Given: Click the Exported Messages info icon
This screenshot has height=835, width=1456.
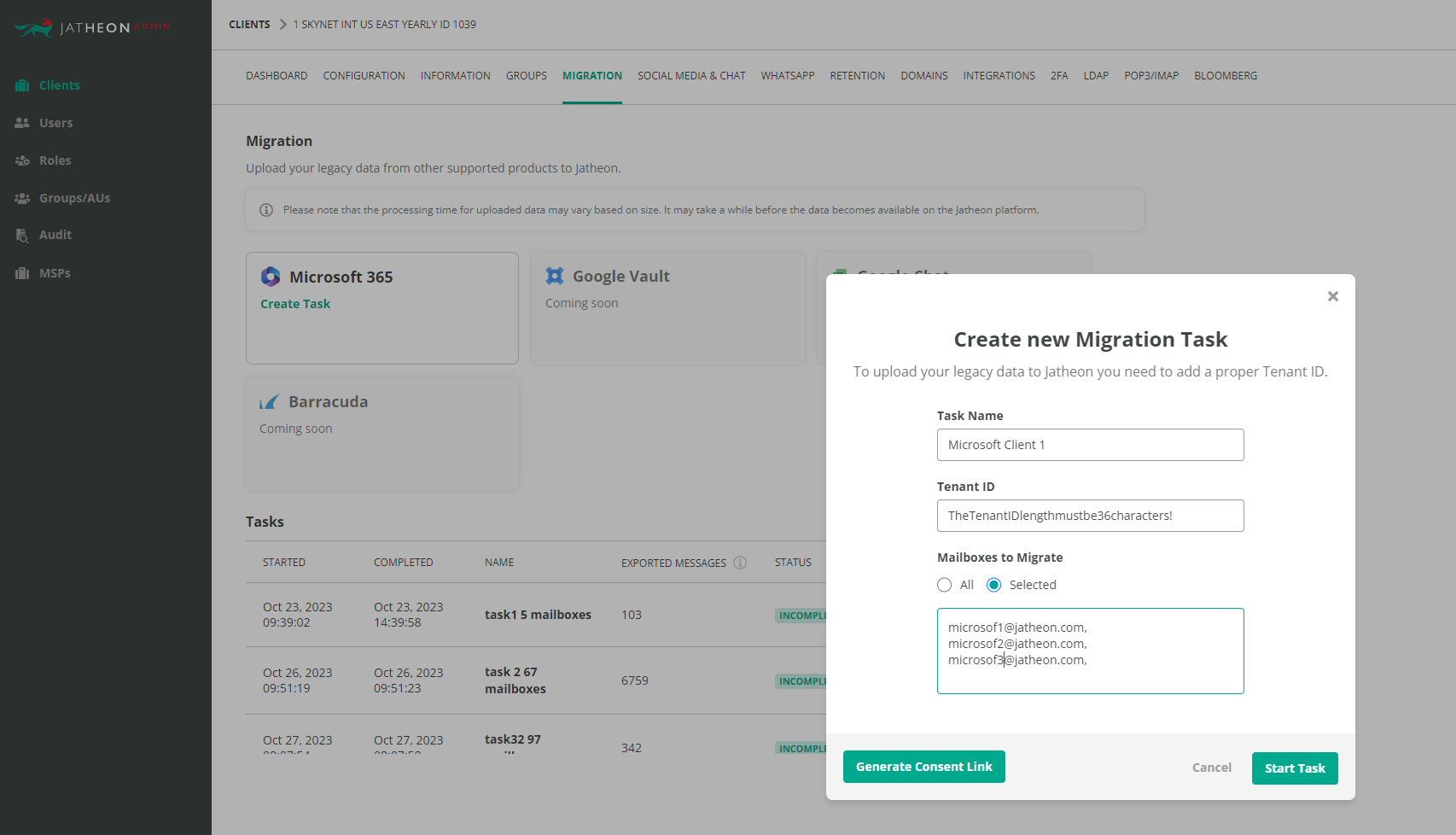Looking at the screenshot, I should click(x=740, y=563).
